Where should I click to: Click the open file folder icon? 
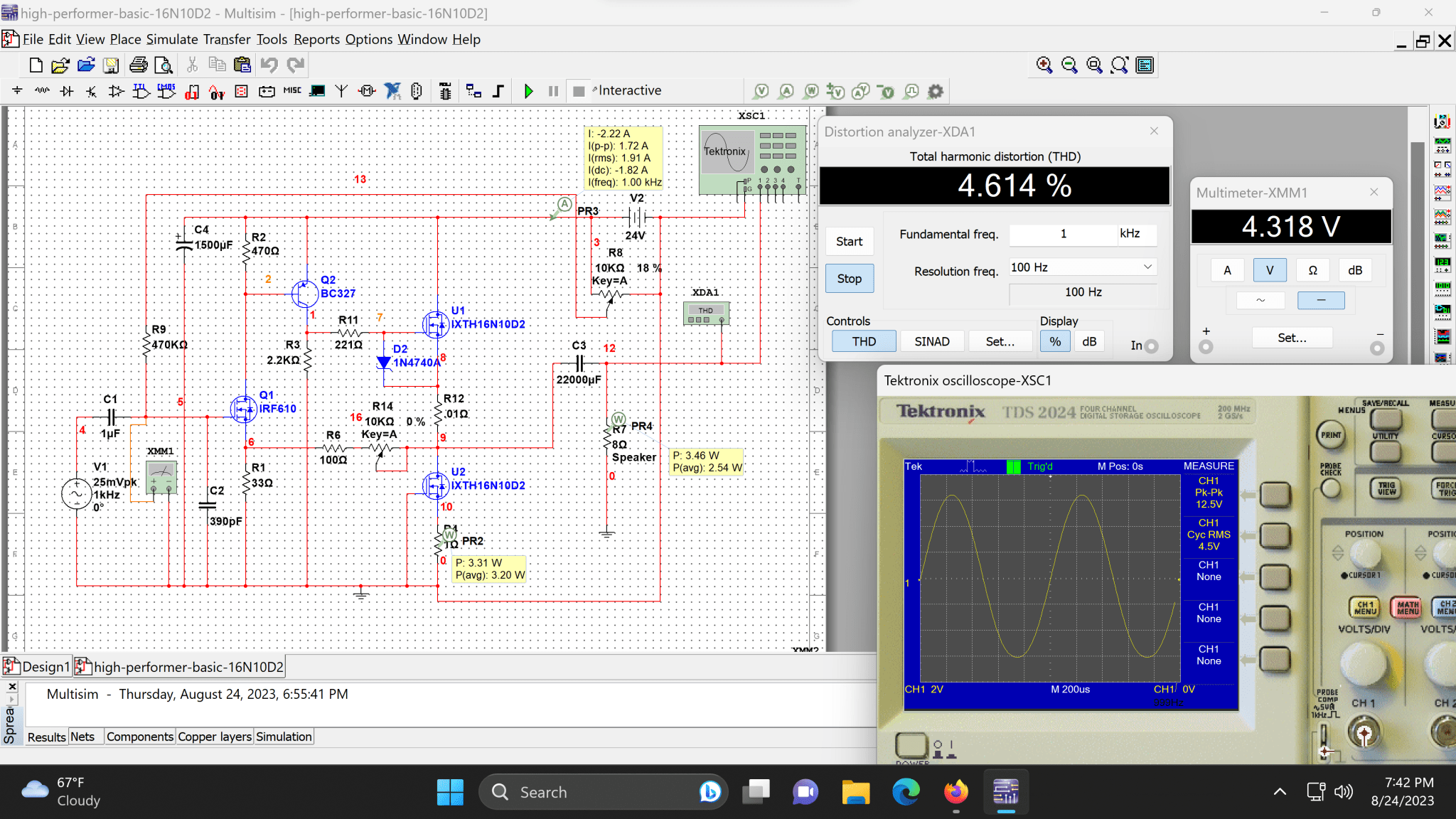point(60,65)
